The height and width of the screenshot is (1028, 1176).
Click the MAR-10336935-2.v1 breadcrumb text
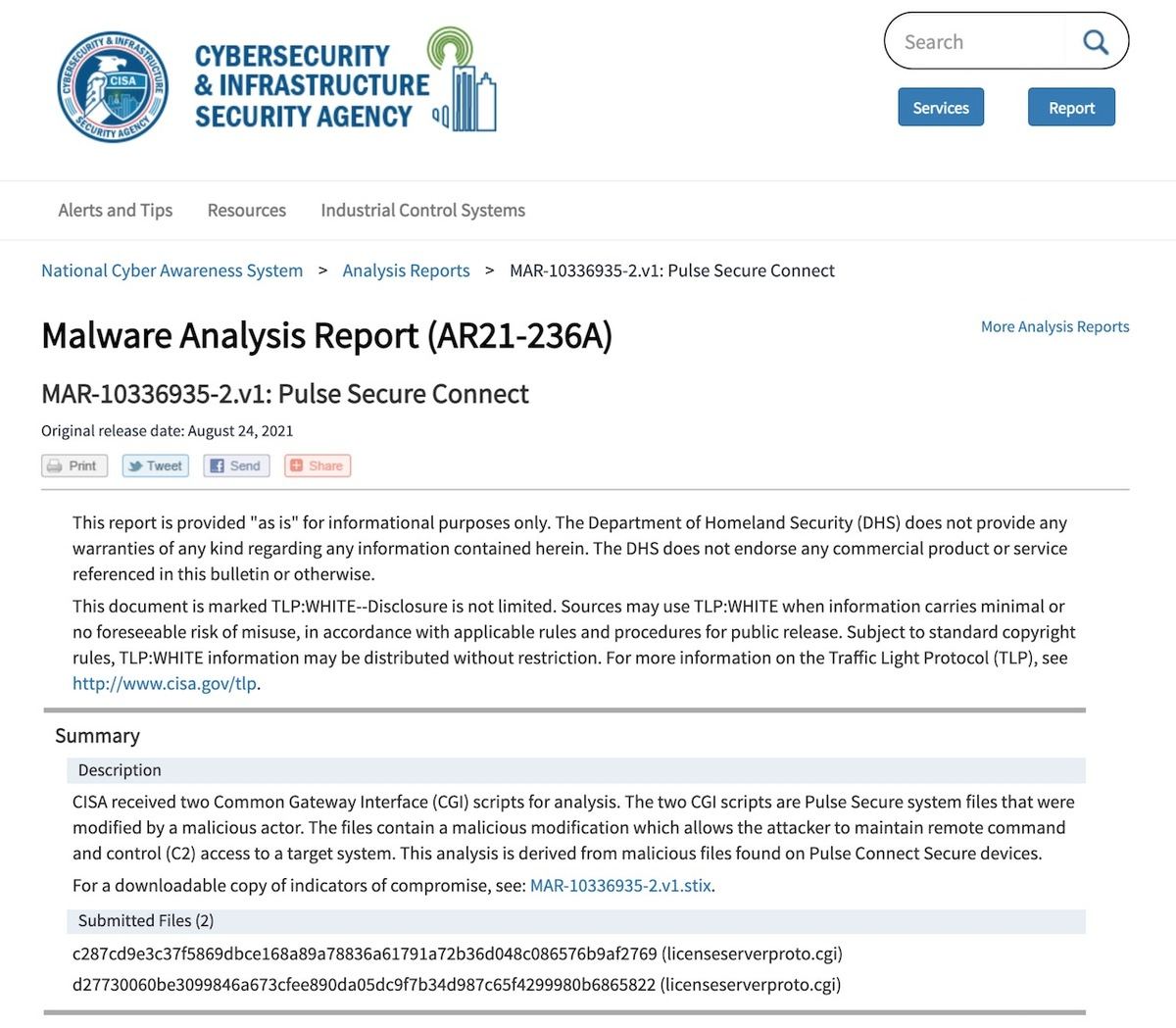click(672, 270)
